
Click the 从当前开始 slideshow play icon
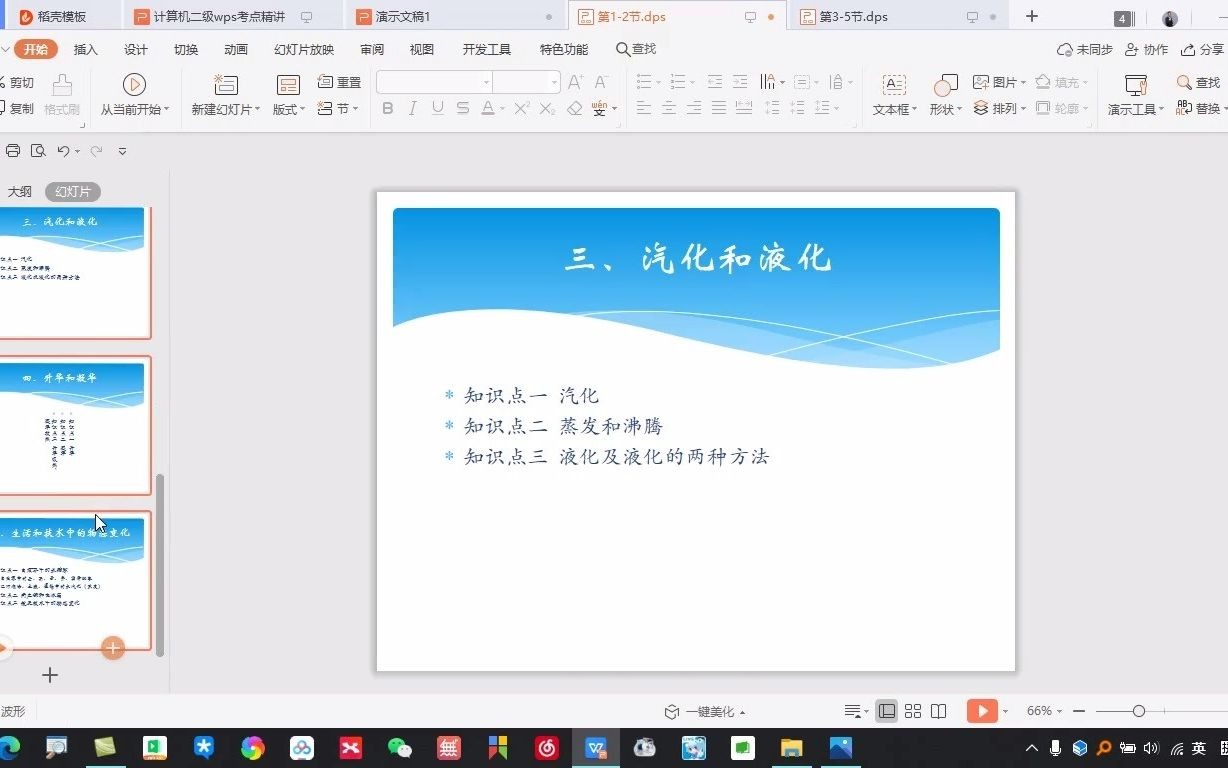click(134, 85)
